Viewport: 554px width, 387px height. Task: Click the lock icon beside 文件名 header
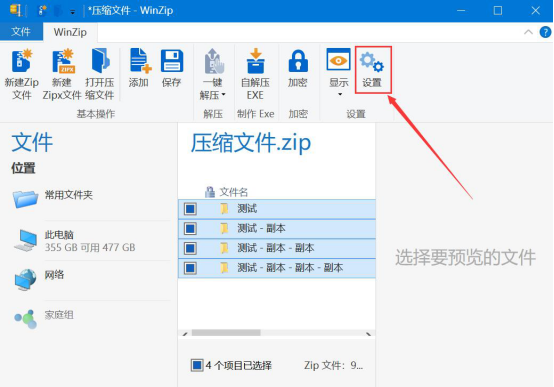pos(210,192)
